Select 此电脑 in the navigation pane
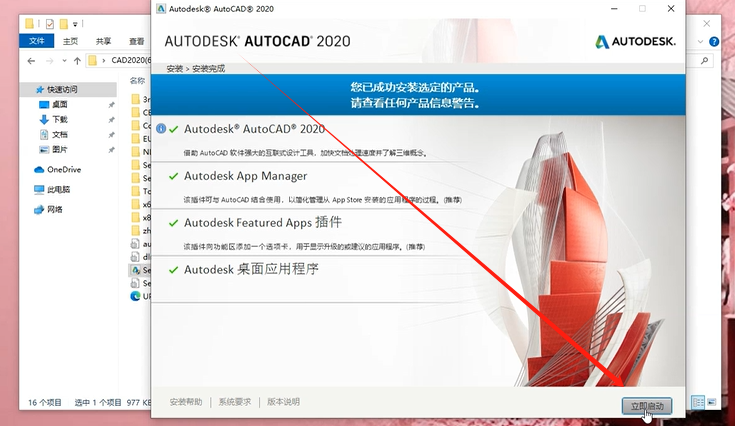Image resolution: width=735 pixels, height=426 pixels. click(59, 189)
